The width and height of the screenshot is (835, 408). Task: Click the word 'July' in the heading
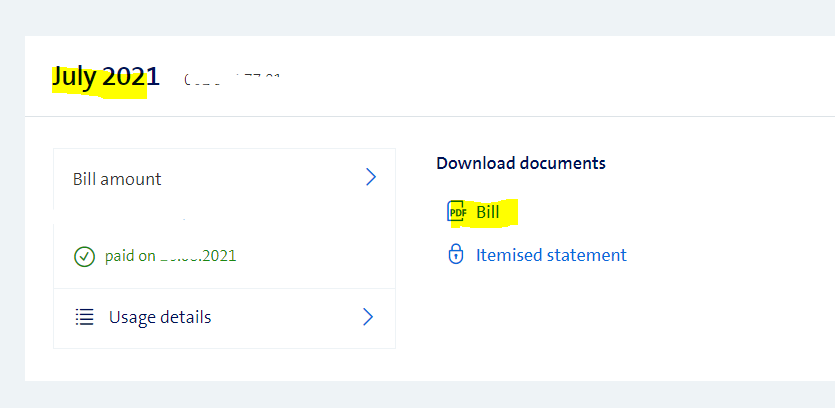tap(75, 76)
